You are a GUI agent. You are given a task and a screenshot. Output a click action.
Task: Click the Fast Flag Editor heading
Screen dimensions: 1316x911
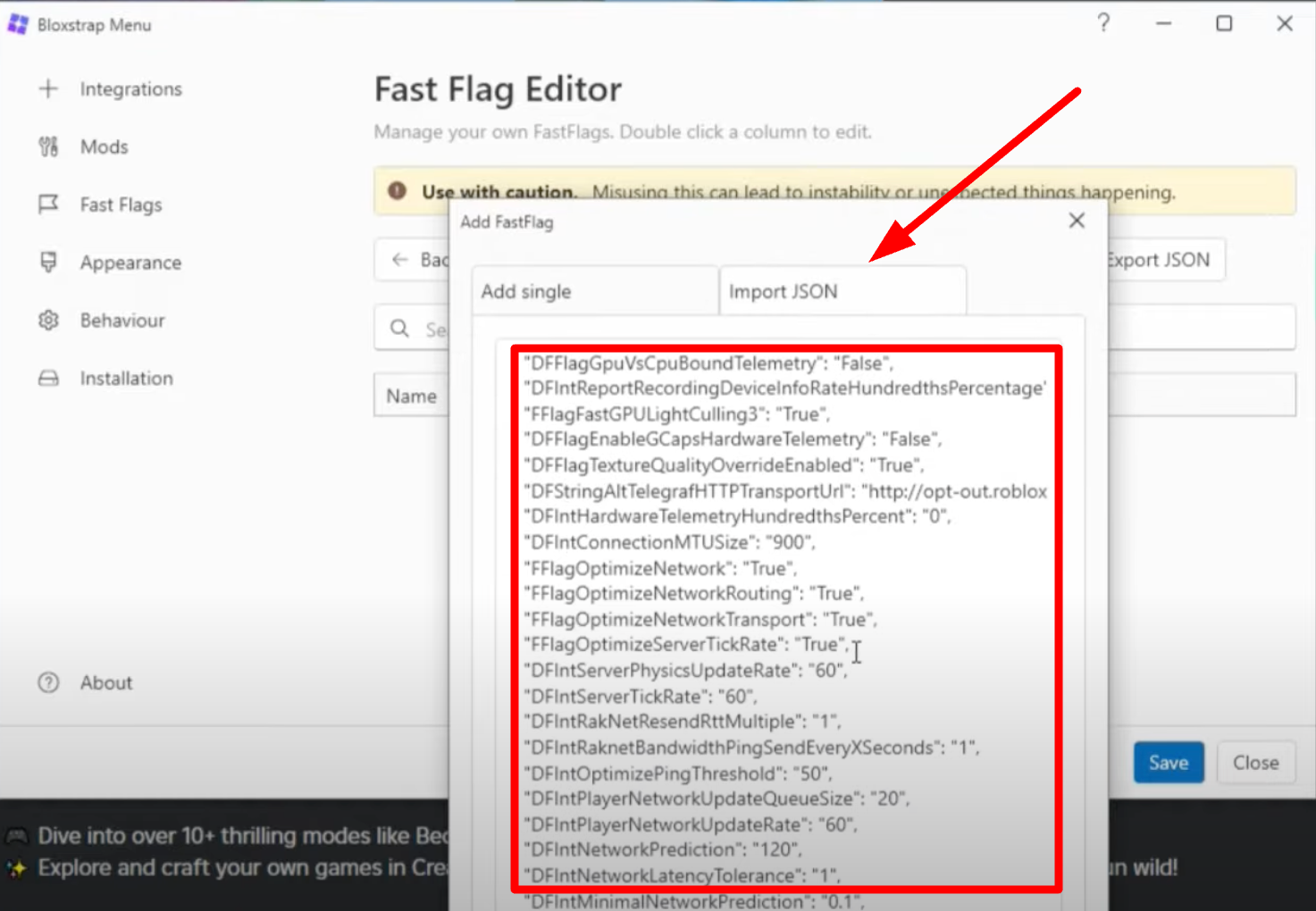point(498,90)
